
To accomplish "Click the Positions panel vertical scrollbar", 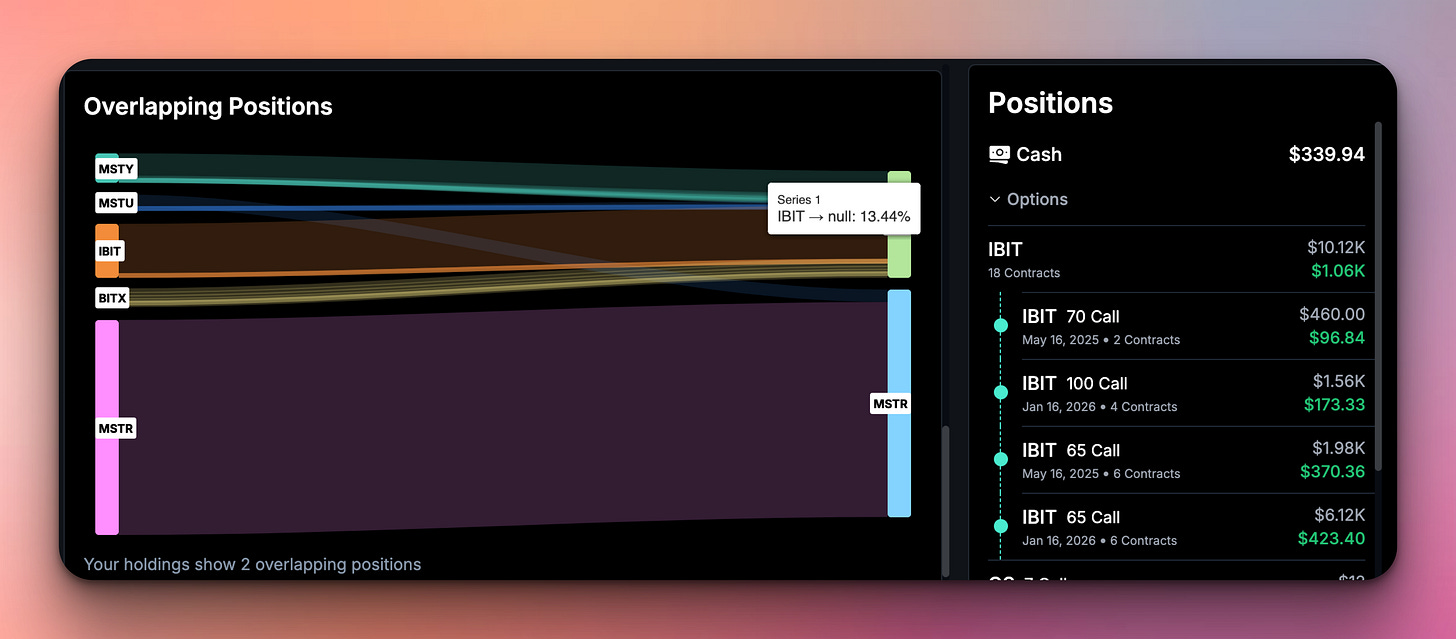I will coord(1379,297).
